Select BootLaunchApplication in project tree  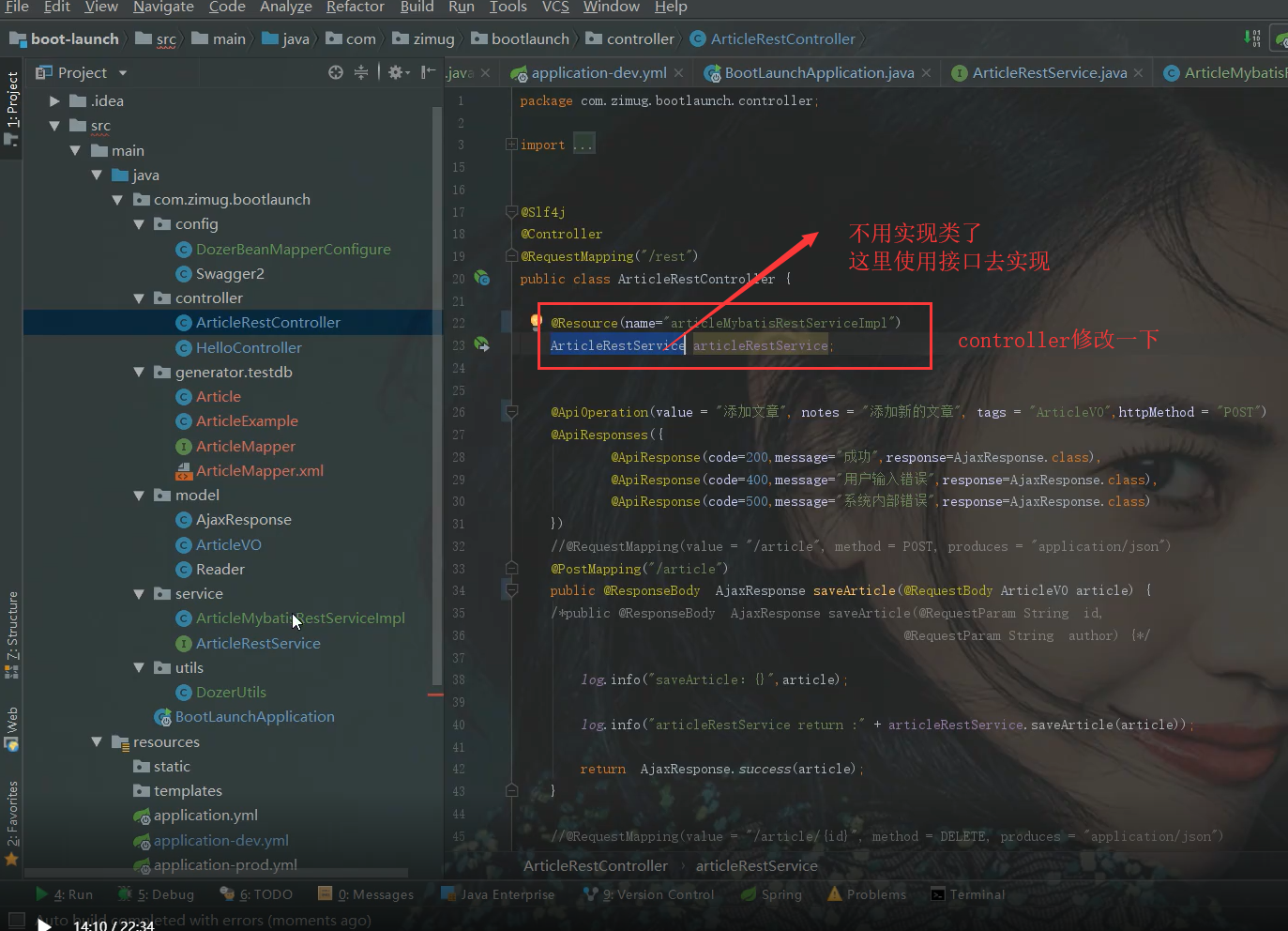(254, 717)
